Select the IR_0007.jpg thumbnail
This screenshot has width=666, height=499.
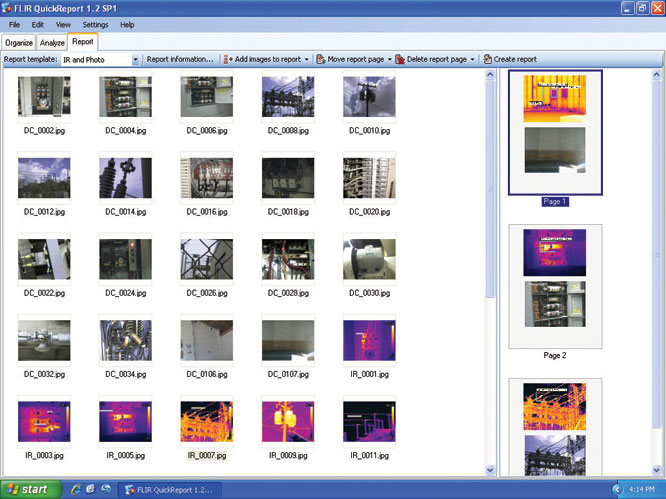tap(206, 422)
